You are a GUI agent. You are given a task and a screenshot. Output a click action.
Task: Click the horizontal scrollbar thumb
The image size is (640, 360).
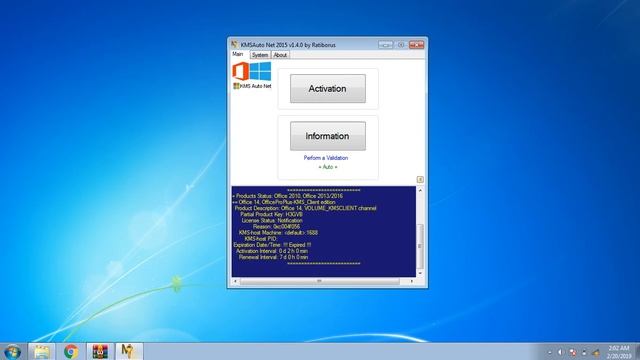320,281
